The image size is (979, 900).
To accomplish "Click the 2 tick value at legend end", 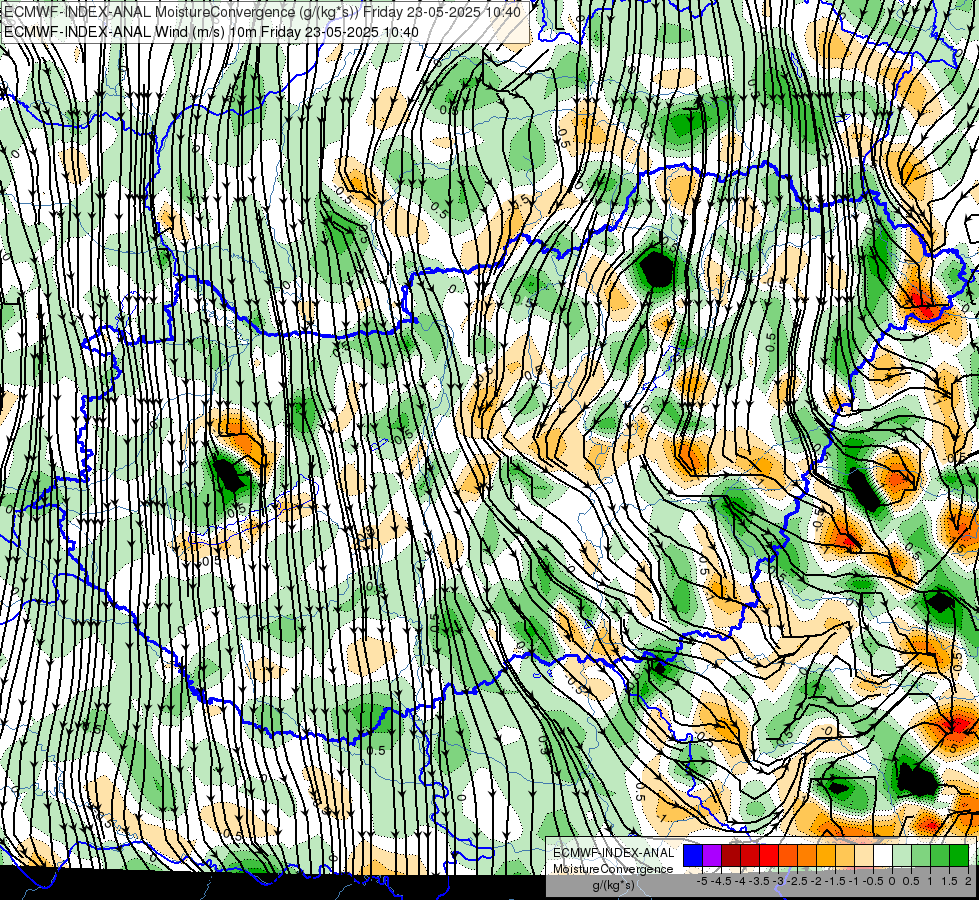I will point(968,881).
